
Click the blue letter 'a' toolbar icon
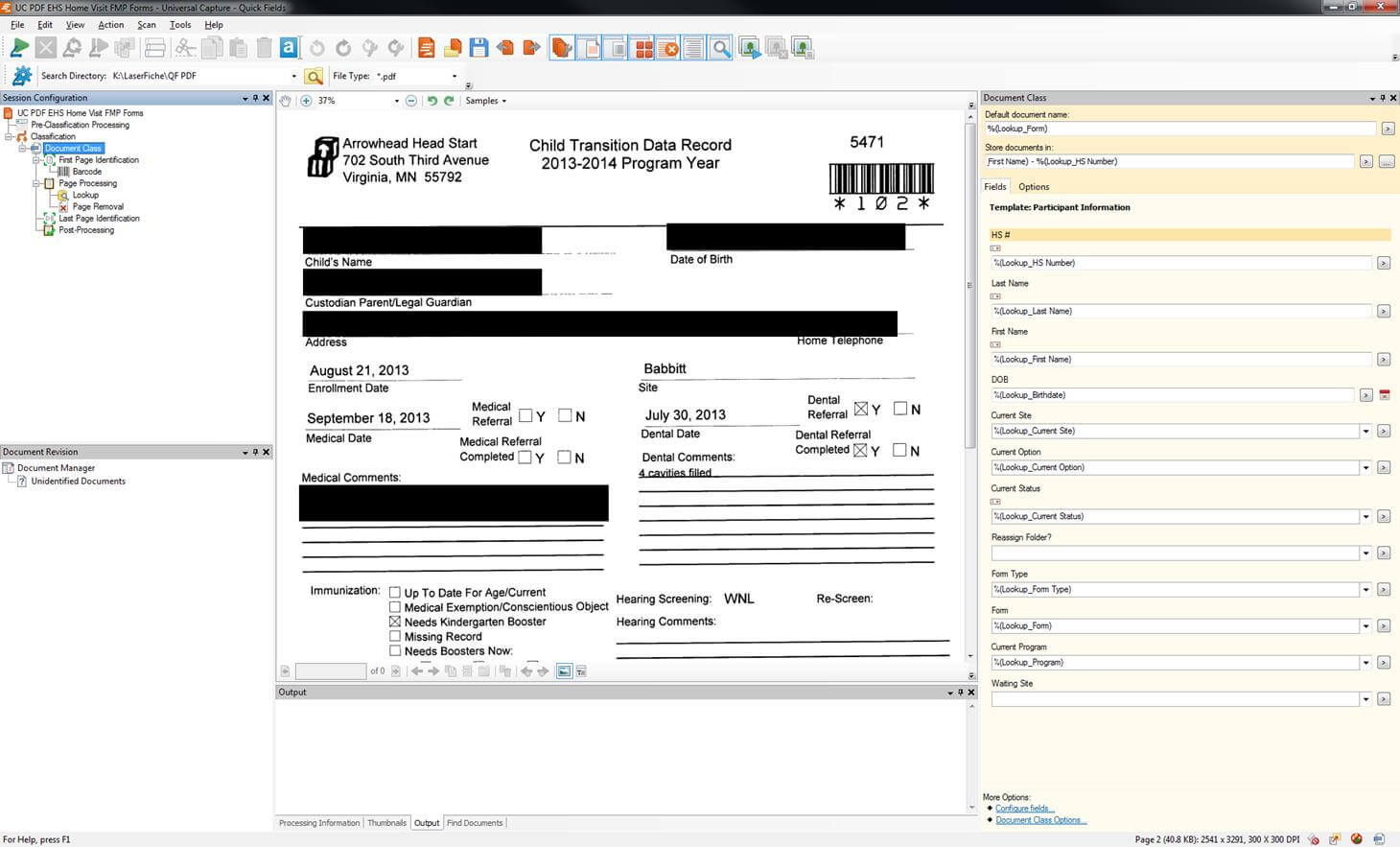(289, 47)
